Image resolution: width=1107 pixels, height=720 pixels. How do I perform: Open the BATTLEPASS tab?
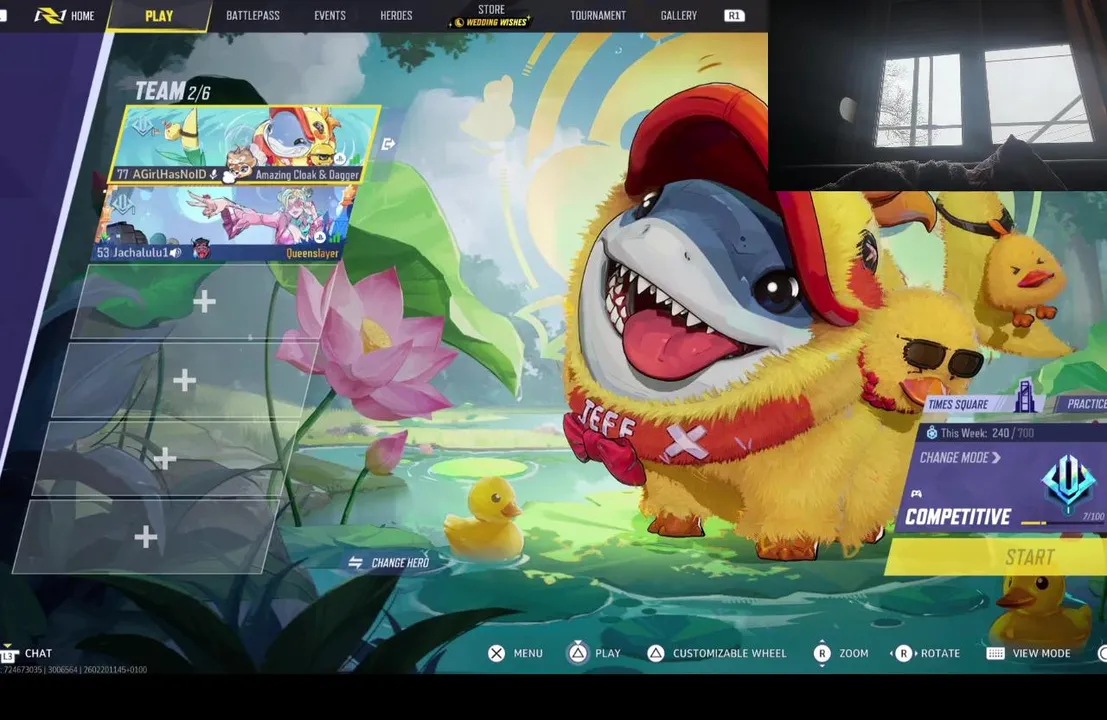pyautogui.click(x=253, y=16)
